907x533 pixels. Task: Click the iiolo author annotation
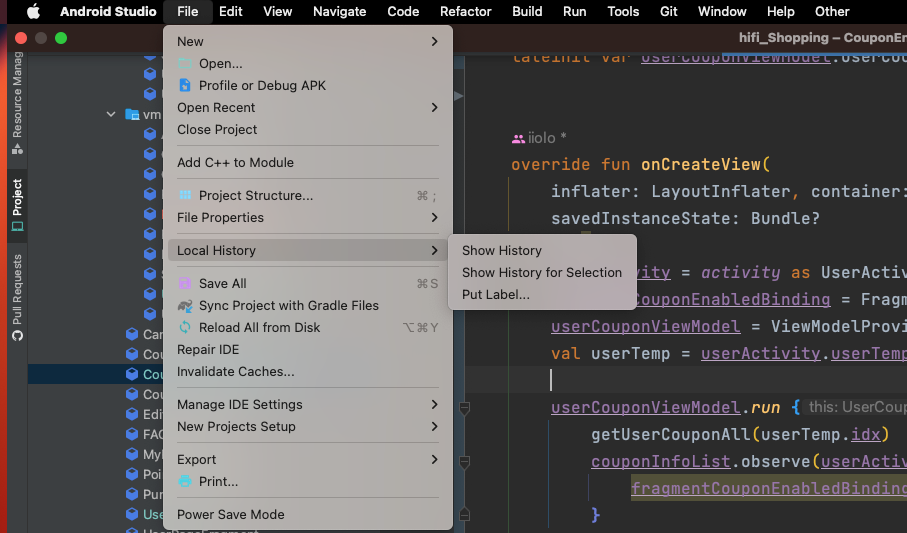point(539,138)
